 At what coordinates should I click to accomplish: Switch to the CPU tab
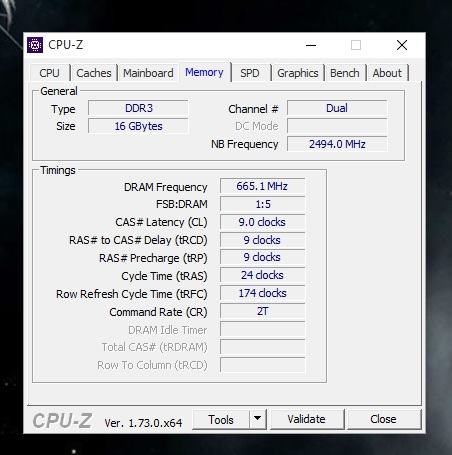(49, 73)
